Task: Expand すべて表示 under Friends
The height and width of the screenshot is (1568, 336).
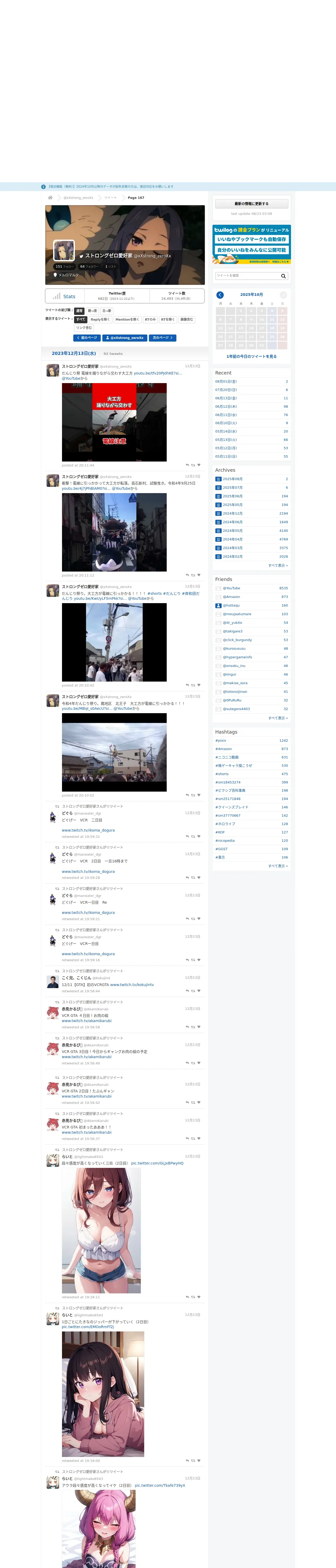Action: coord(278,718)
